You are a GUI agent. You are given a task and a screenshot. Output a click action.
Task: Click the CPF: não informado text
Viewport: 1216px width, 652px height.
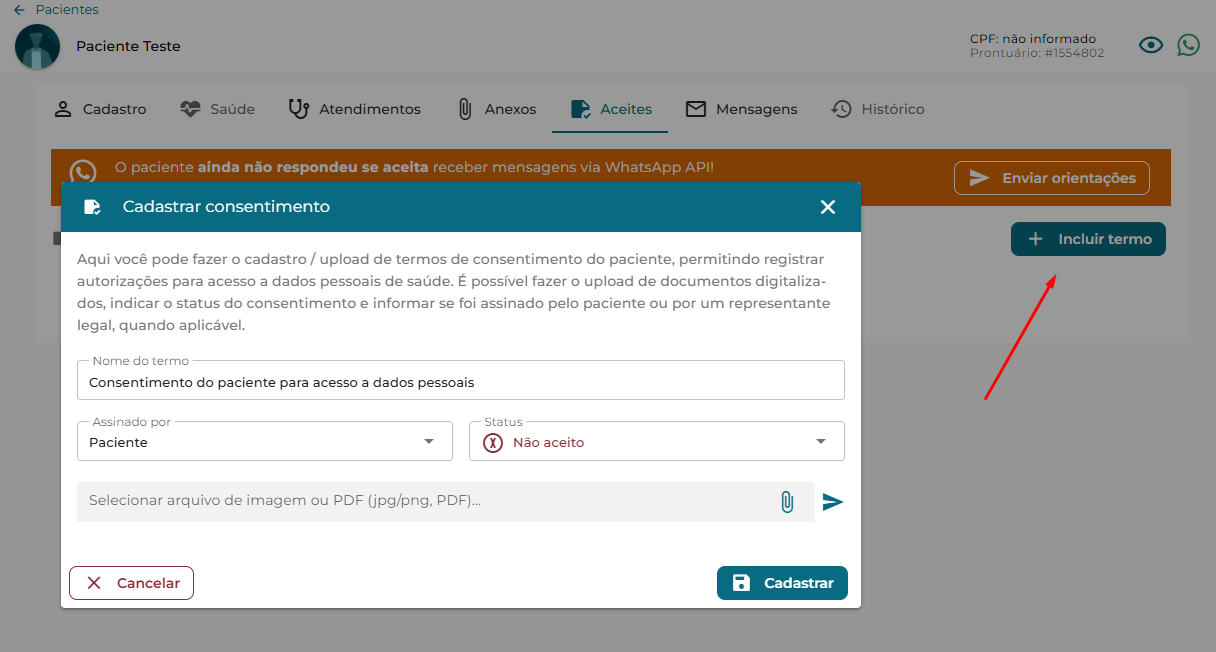tap(1033, 39)
